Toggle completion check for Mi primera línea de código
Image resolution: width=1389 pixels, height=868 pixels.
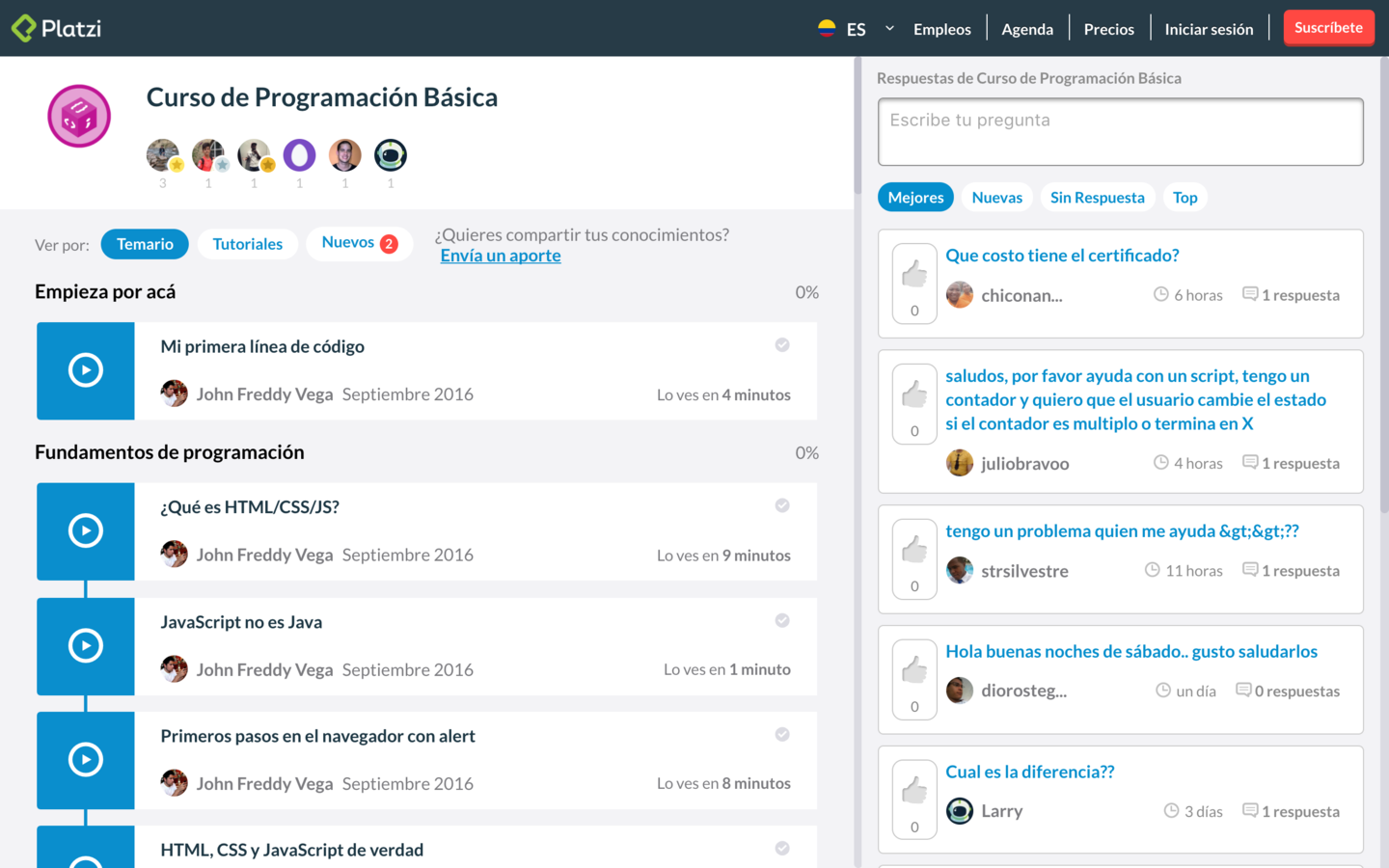(782, 345)
